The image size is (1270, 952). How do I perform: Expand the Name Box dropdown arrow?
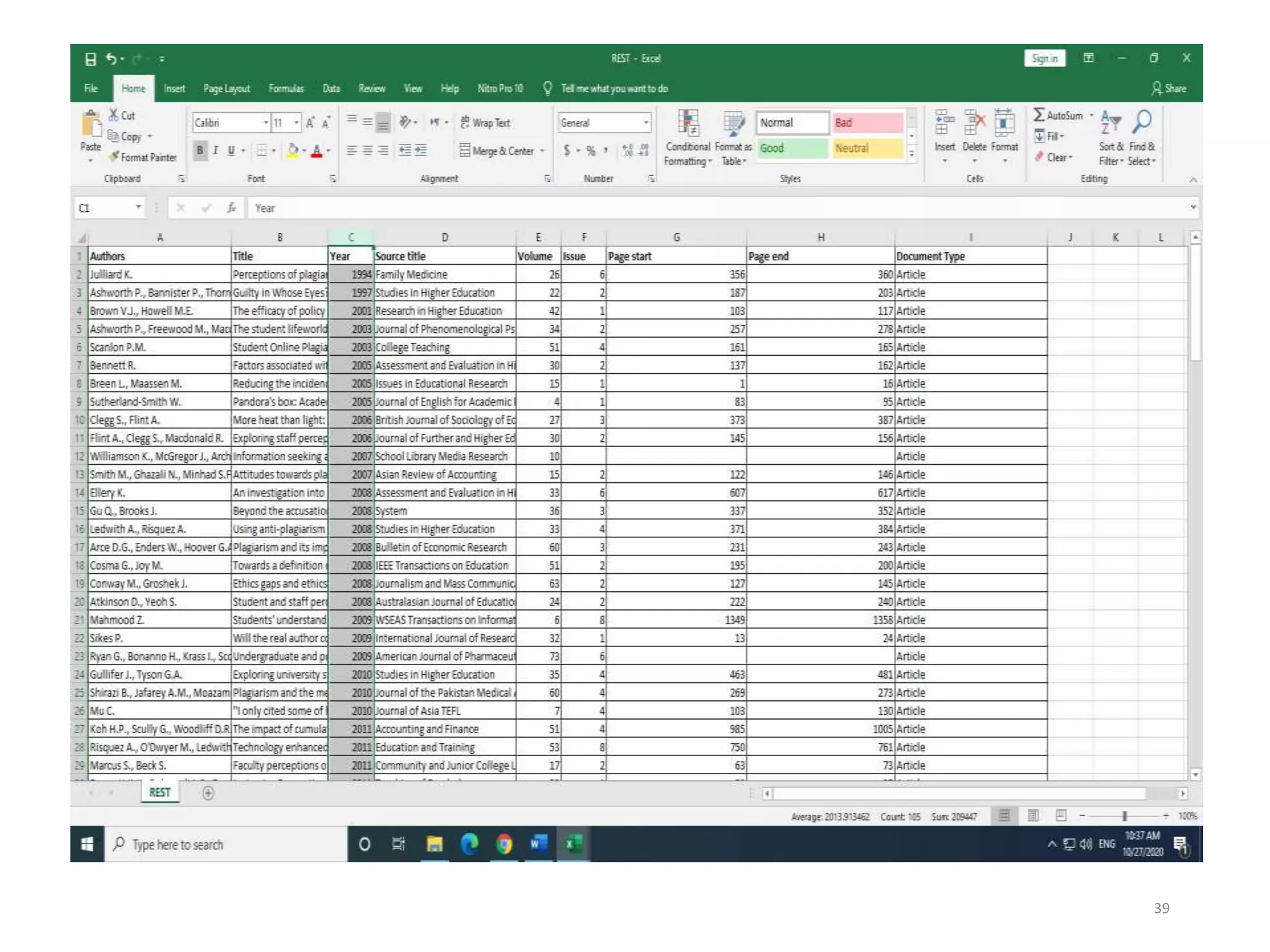tap(138, 208)
